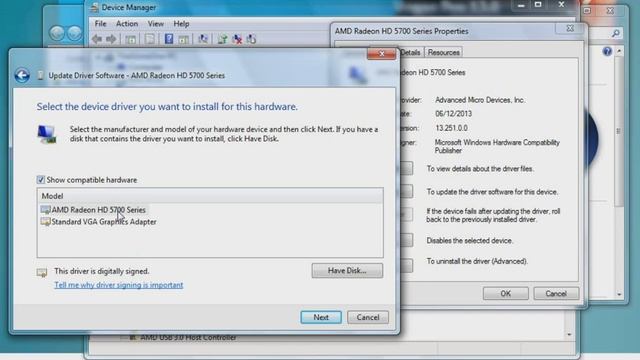Image resolution: width=640 pixels, height=360 pixels.
Task: Click the scroll up arrow in the rightmost window
Action: tap(619, 51)
